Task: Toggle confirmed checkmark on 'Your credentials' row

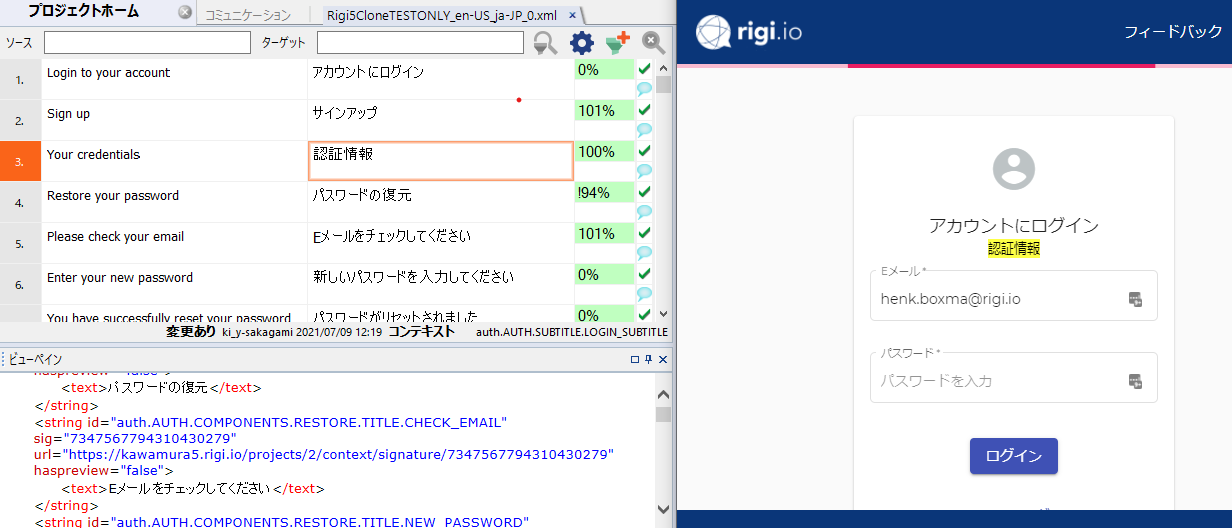Action: pyautogui.click(x=644, y=151)
